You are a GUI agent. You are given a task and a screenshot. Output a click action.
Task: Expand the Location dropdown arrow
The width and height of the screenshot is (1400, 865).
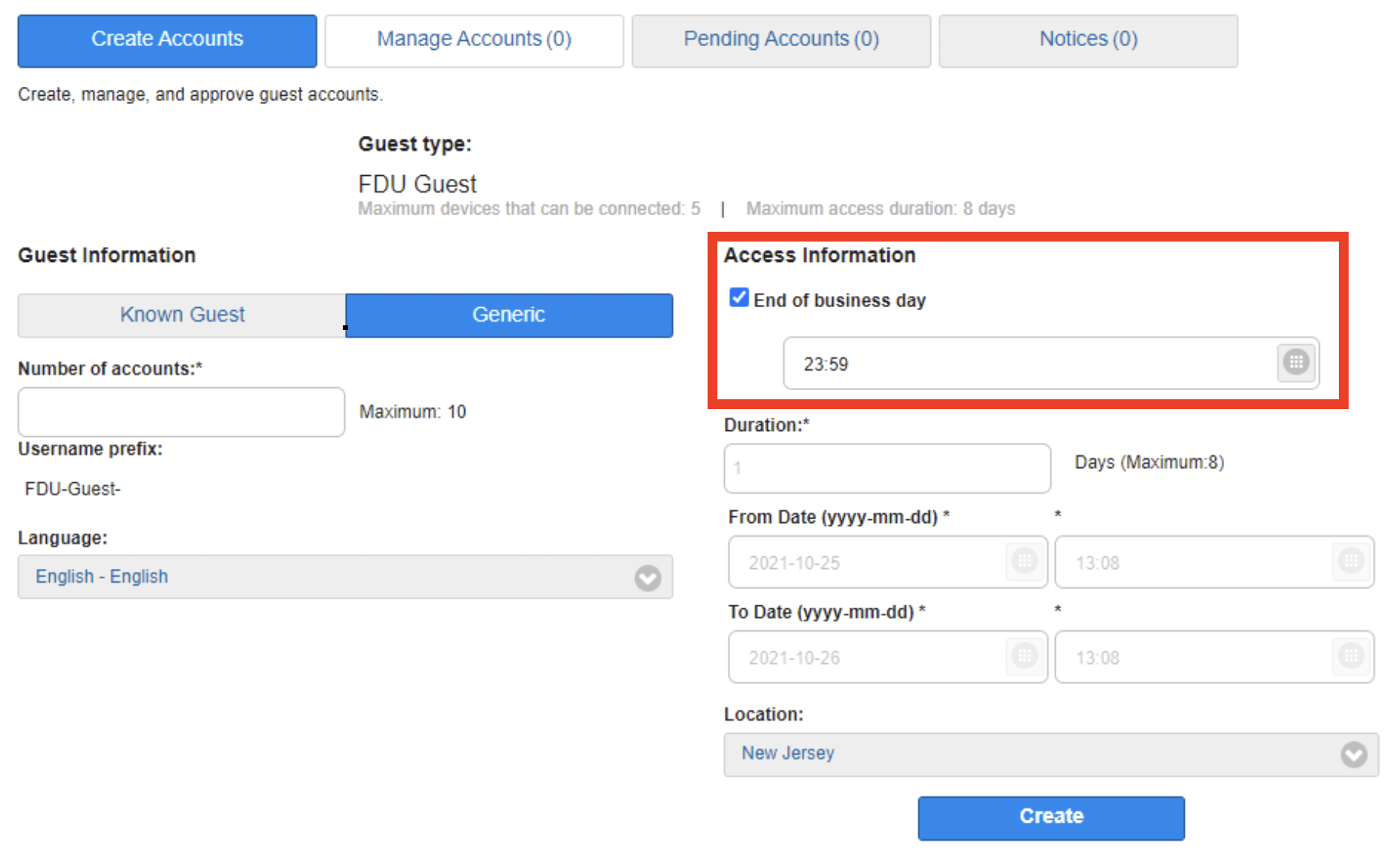point(1353,754)
